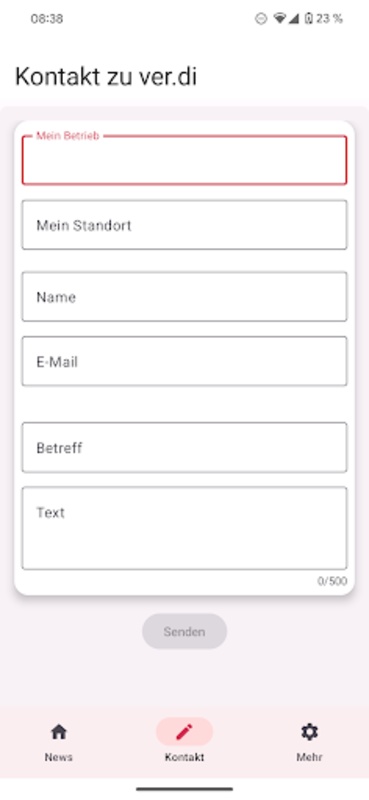Switch to the News tab label
This screenshot has height=800, width=369.
tap(59, 757)
